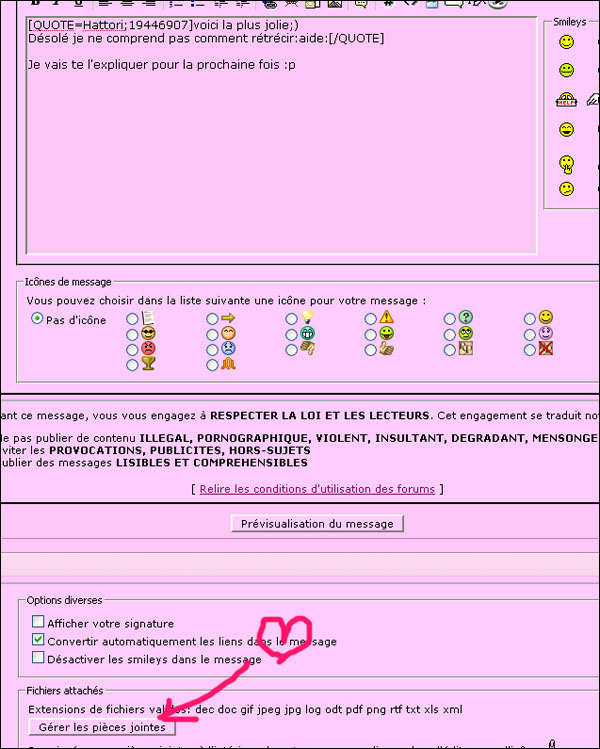Click the red crossed-out message icon
600x749 pixels.
(546, 349)
